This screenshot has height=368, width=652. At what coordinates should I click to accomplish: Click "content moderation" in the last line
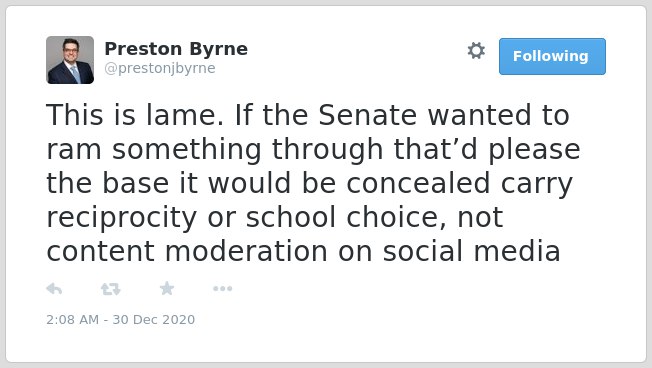[188, 252]
